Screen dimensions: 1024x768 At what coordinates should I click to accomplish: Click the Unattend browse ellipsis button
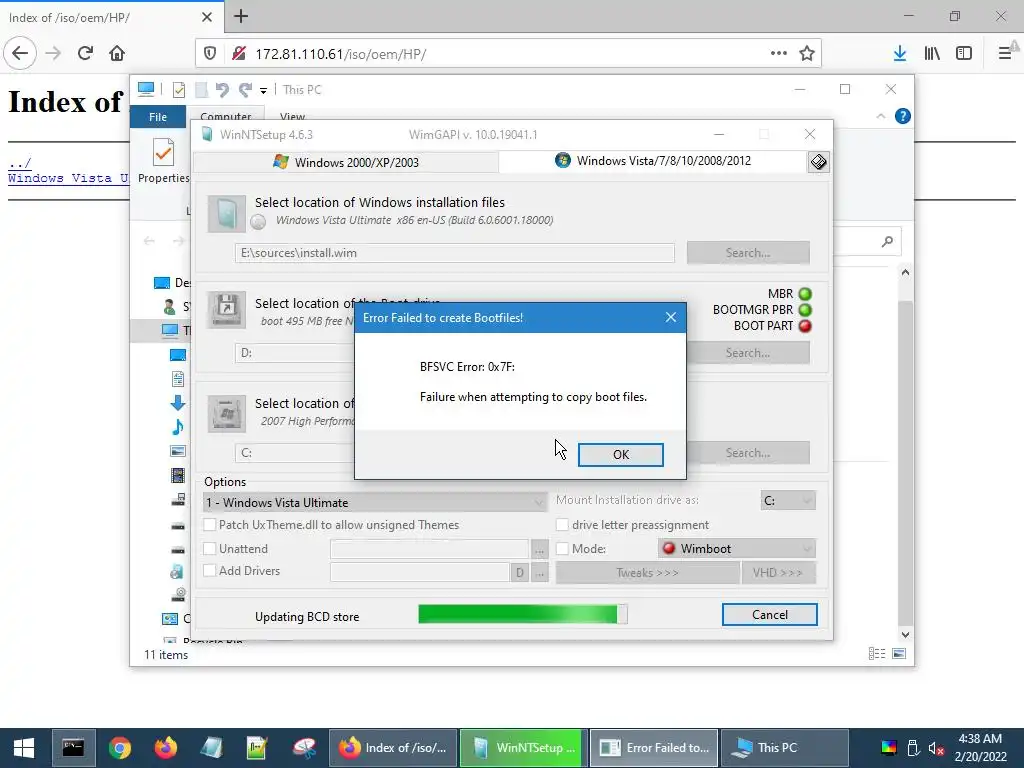[539, 550]
